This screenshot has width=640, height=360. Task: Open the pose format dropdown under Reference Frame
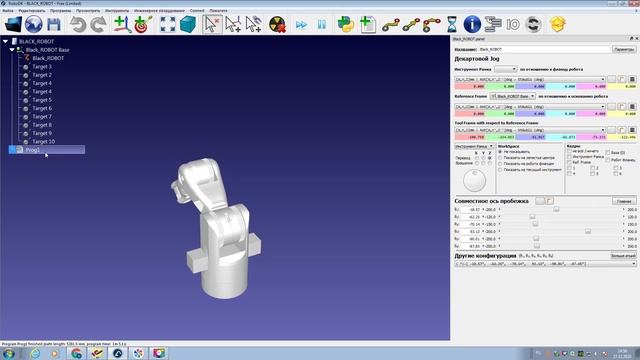(530, 107)
